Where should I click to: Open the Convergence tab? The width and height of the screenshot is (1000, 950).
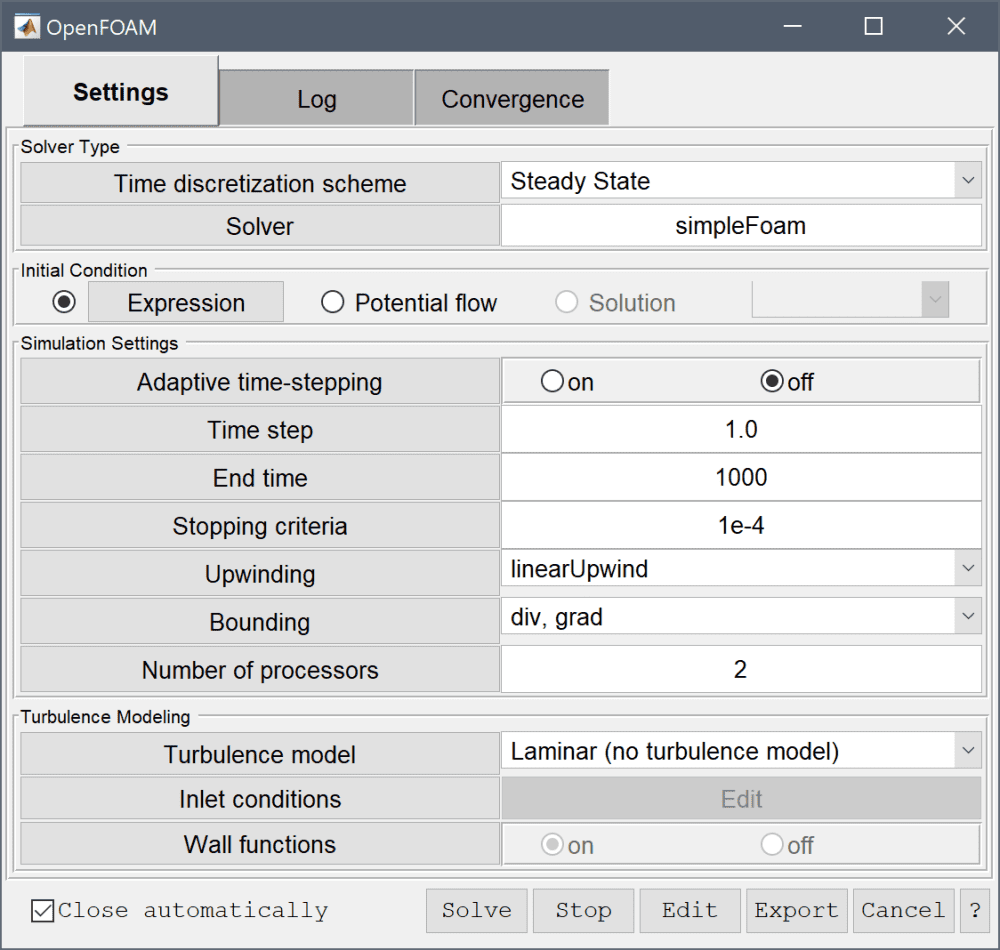512,98
